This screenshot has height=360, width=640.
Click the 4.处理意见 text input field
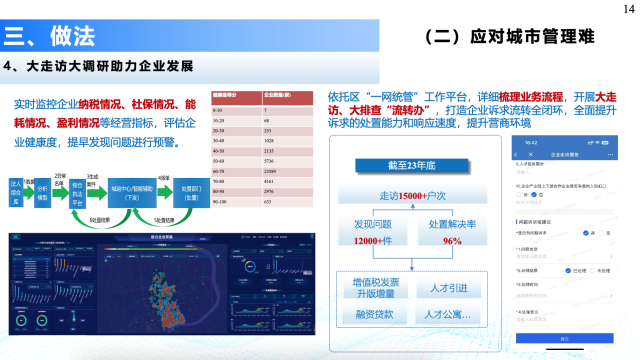pos(565,320)
